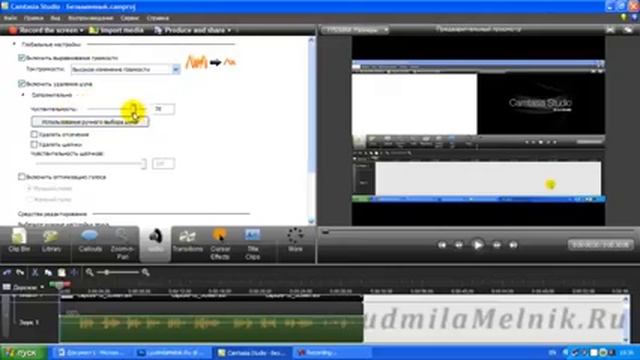Open the Produce and share dropdown arrow

229,30
